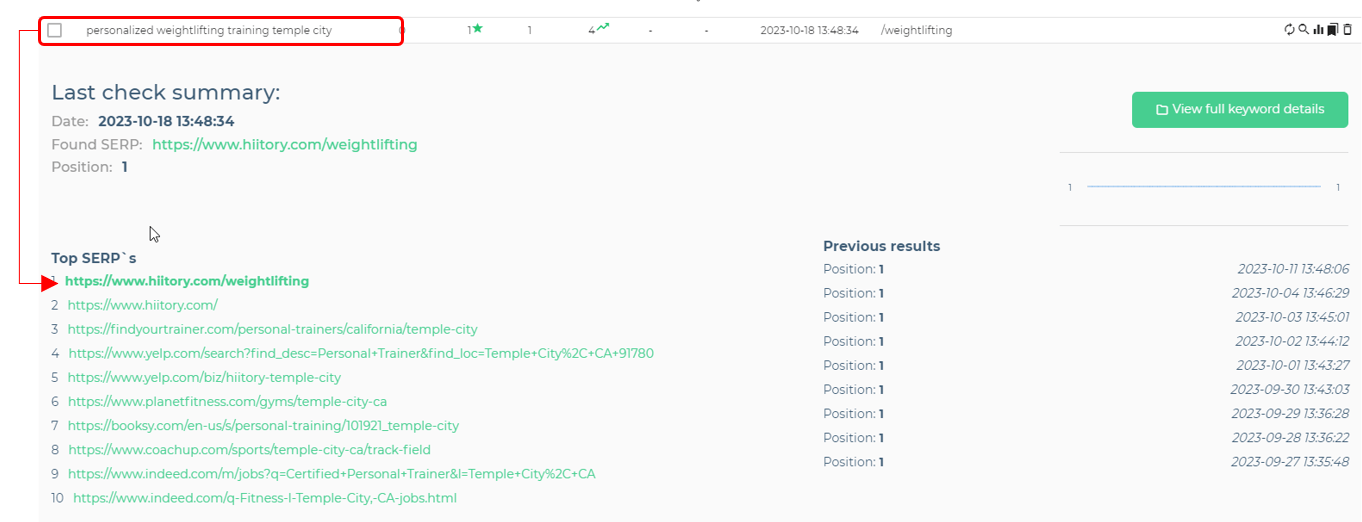This screenshot has width=1362, height=522.
Task: Click the green upward trend arrow icon
Action: click(x=603, y=29)
